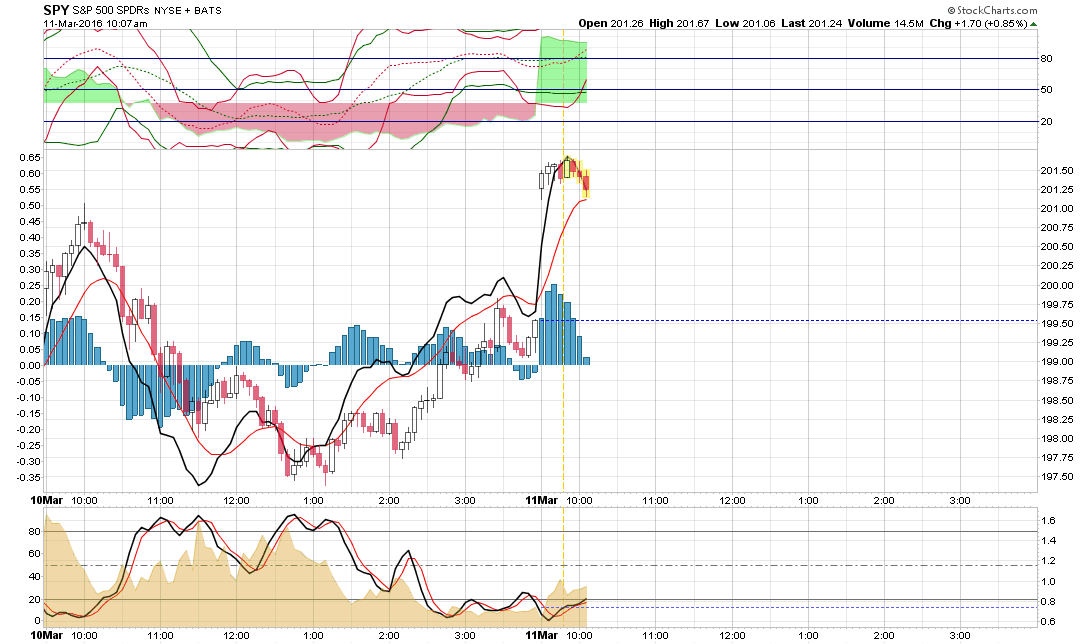Click the 80 level label in the top indicator panel
The width and height of the screenshot is (1090, 644).
[1046, 58]
